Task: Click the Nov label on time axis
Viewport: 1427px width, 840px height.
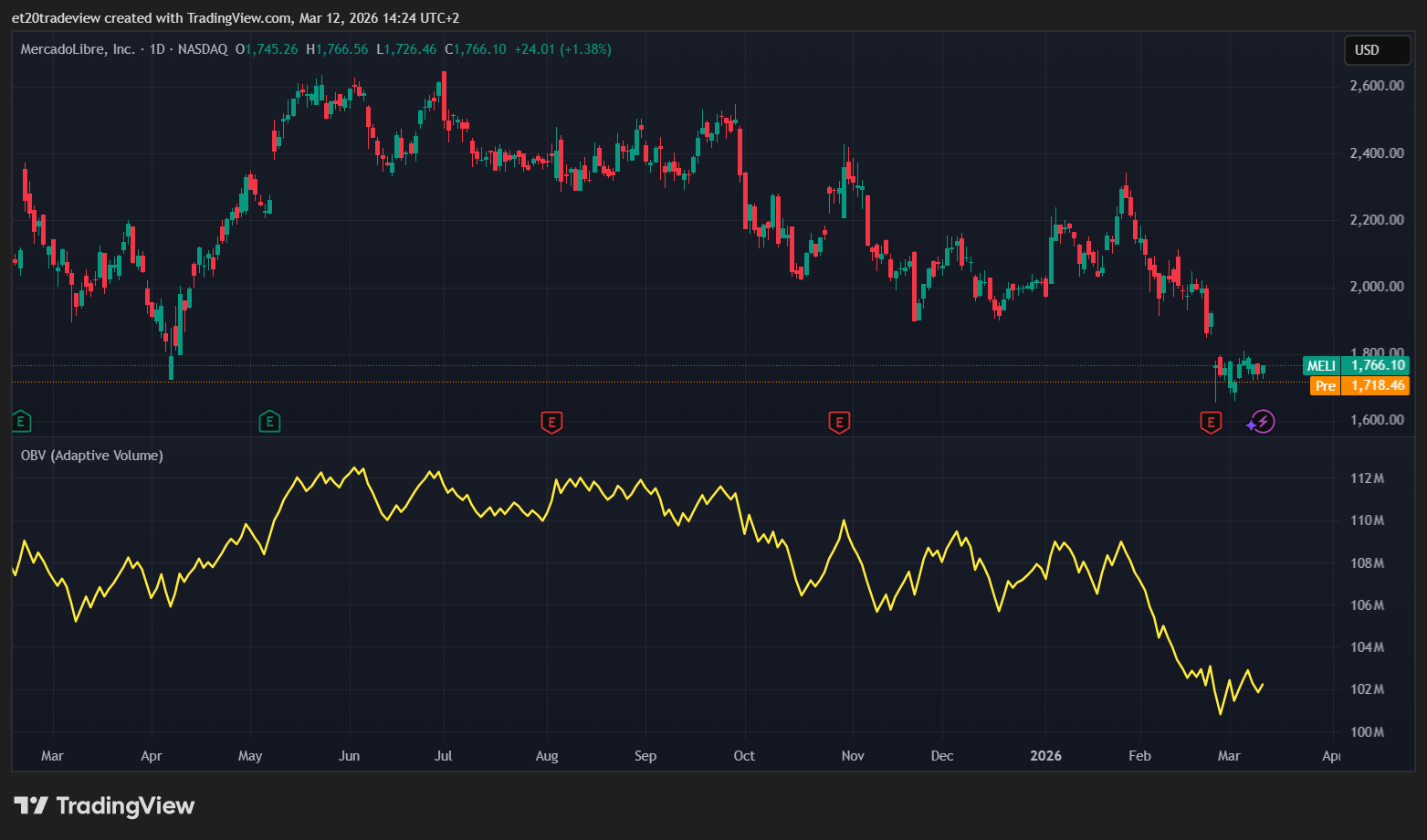Action: coord(853,756)
